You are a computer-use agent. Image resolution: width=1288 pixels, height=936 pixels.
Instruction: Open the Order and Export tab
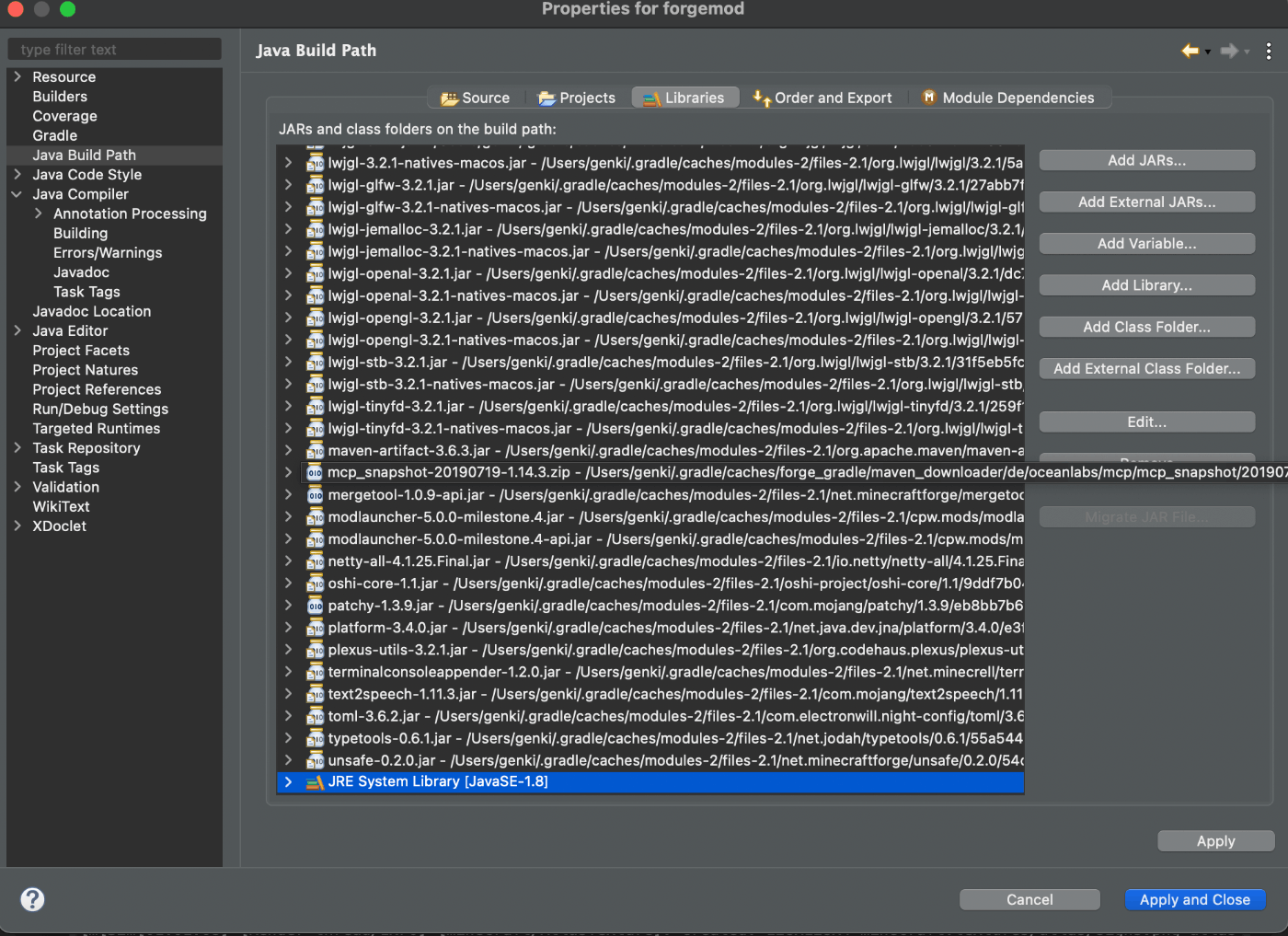pyautogui.click(x=823, y=97)
